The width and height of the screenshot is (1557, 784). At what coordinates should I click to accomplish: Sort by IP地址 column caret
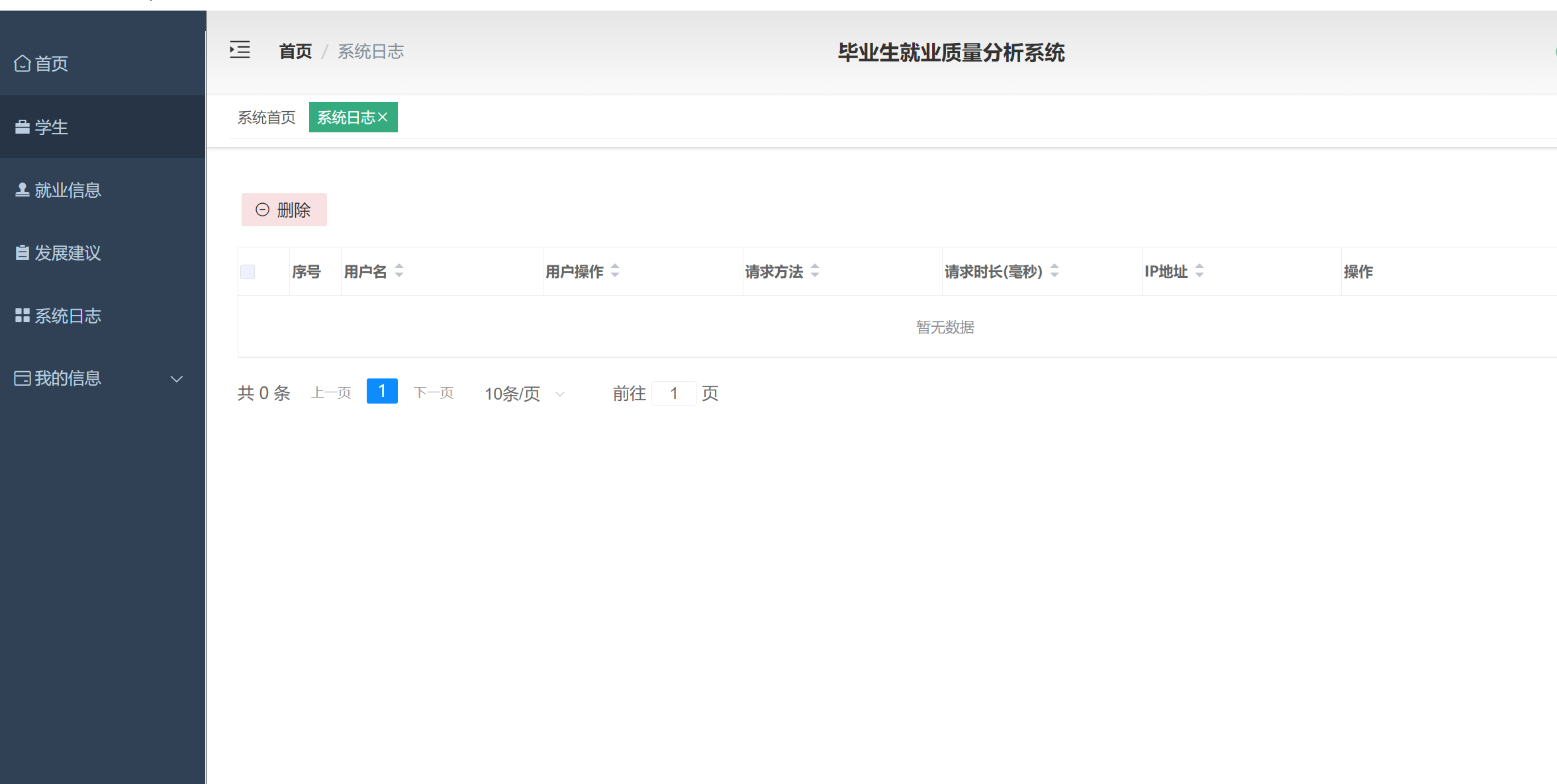[x=1200, y=271]
